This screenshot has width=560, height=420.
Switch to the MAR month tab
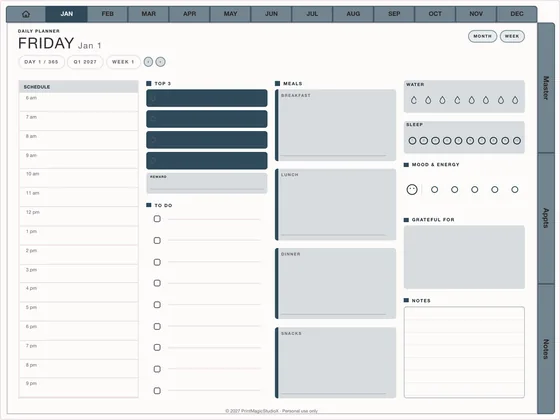pyautogui.click(x=149, y=14)
